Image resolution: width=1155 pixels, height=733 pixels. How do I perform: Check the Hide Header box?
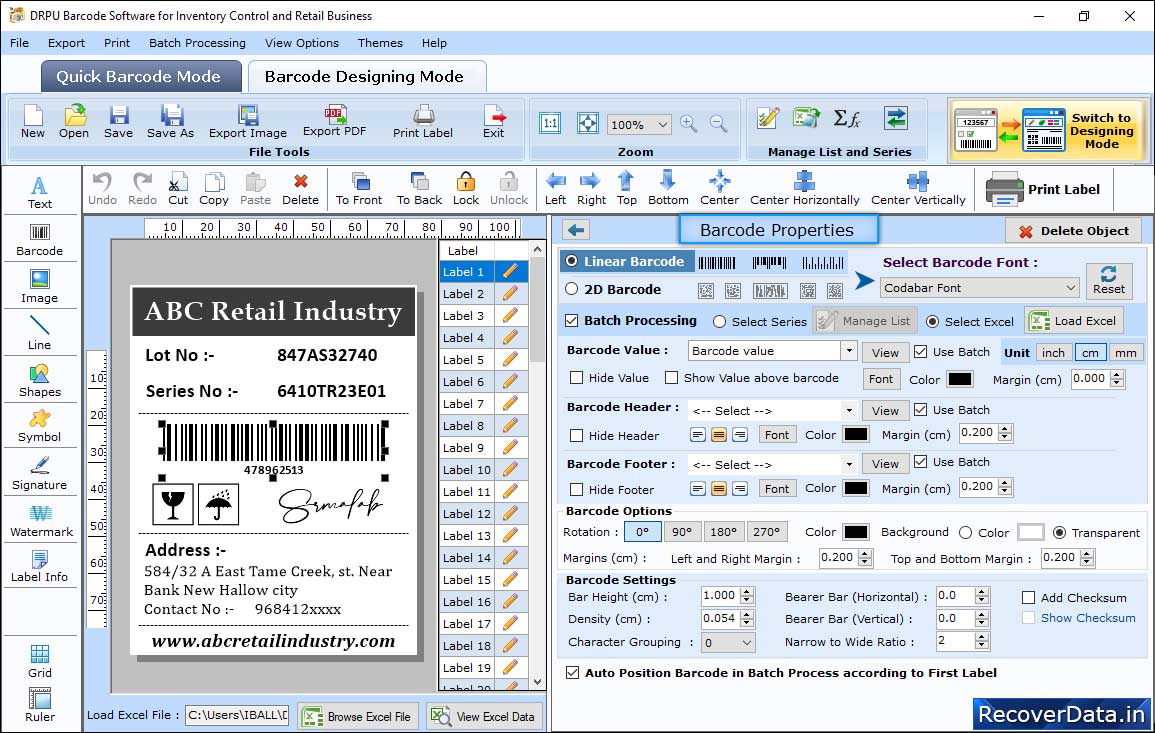click(577, 435)
